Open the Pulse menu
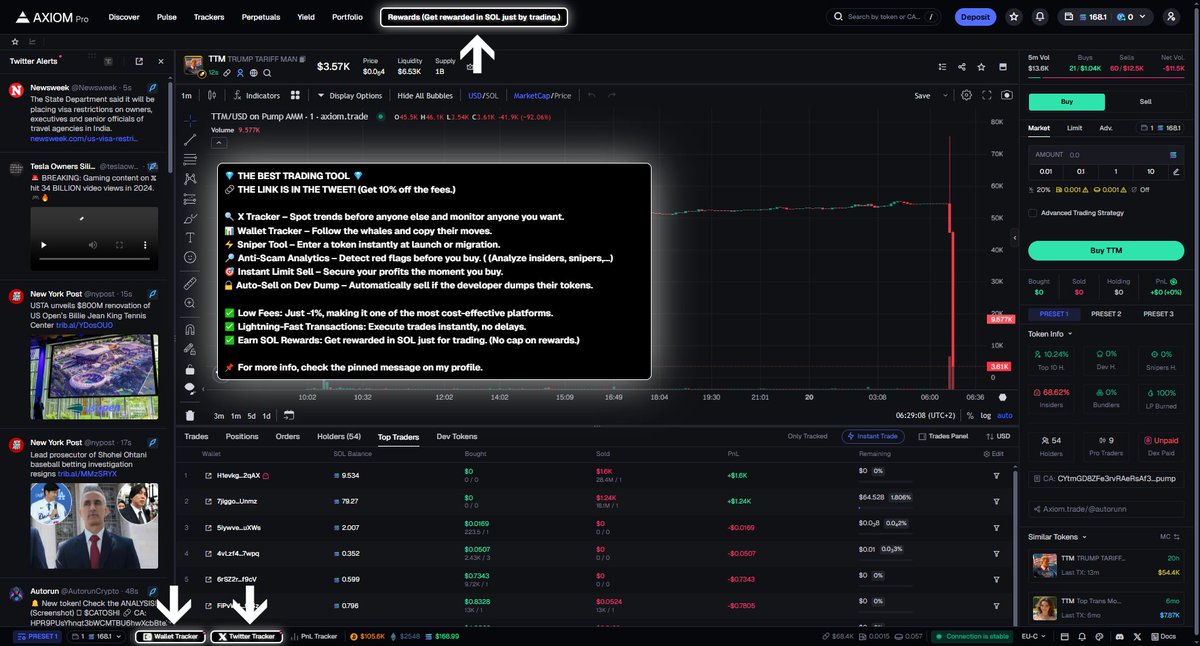1200x646 pixels. click(167, 17)
